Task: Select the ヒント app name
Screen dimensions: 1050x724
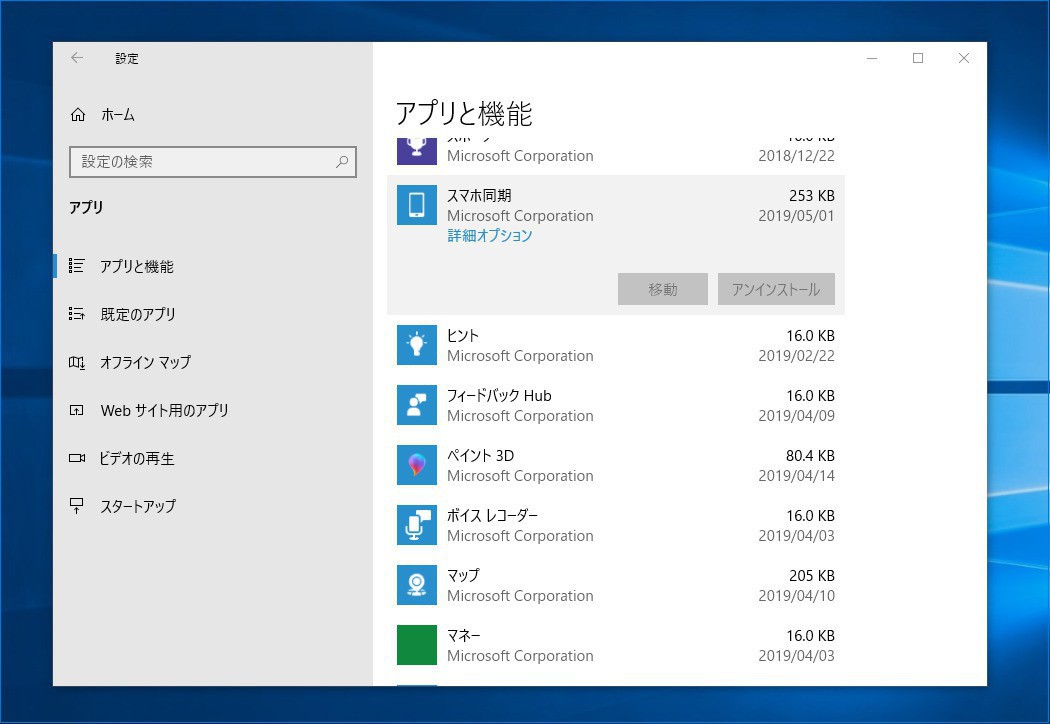Action: click(x=463, y=336)
